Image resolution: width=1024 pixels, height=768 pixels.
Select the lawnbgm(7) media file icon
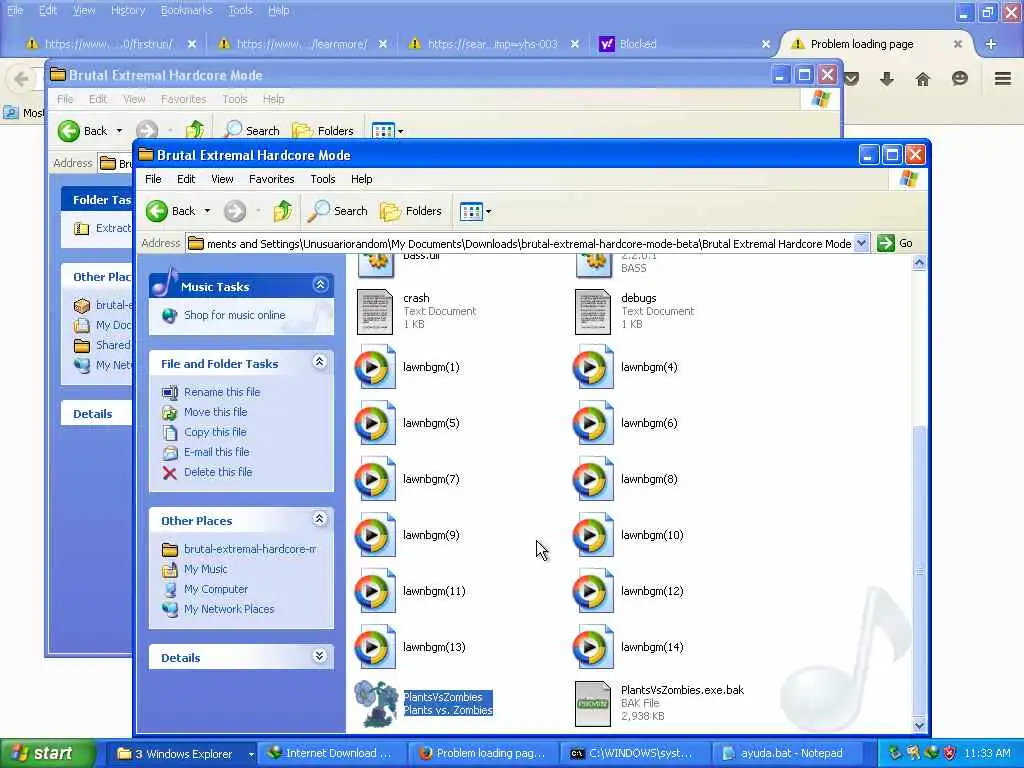pos(375,479)
